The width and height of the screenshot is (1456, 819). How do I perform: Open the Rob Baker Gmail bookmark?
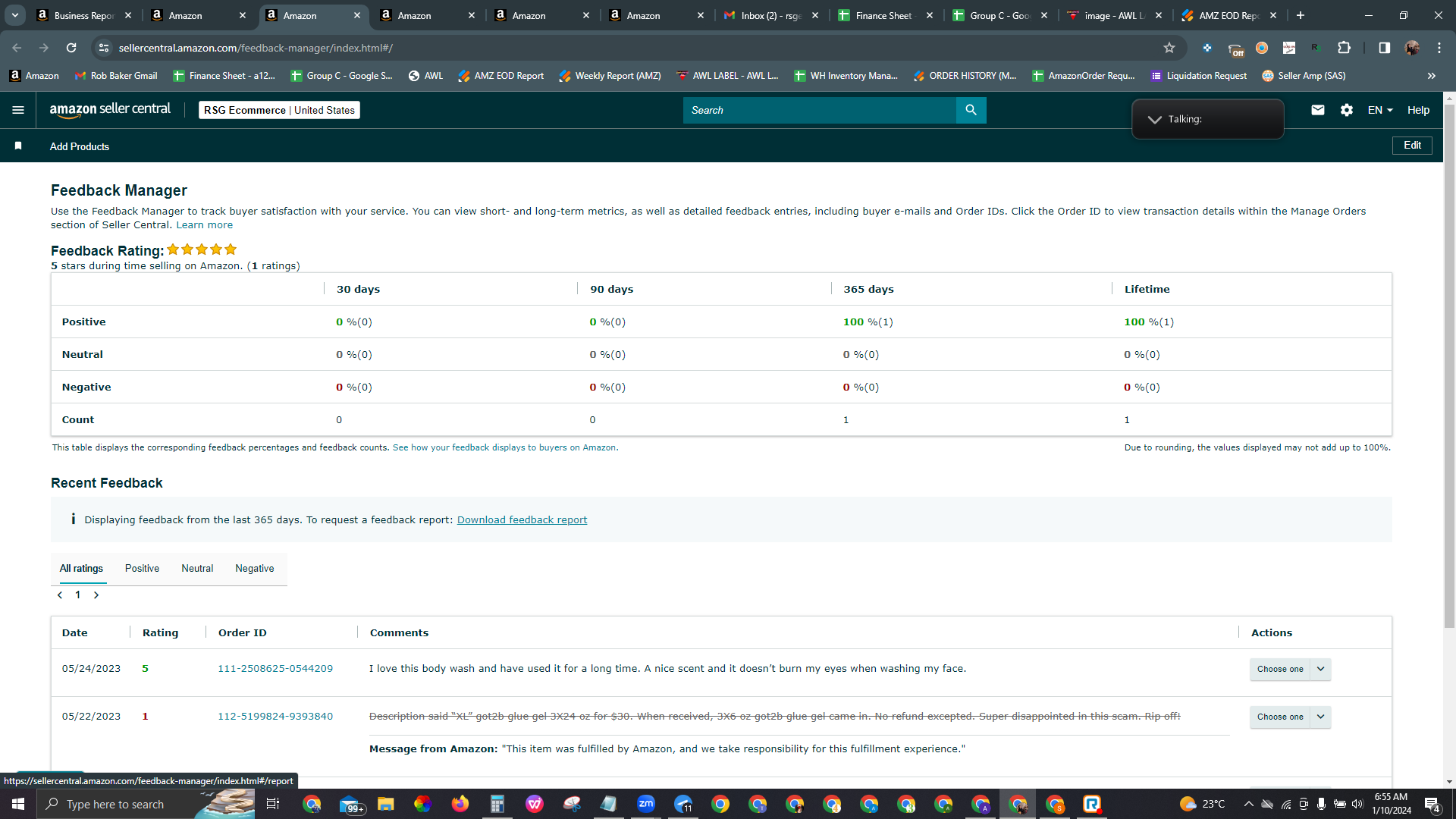[116, 76]
